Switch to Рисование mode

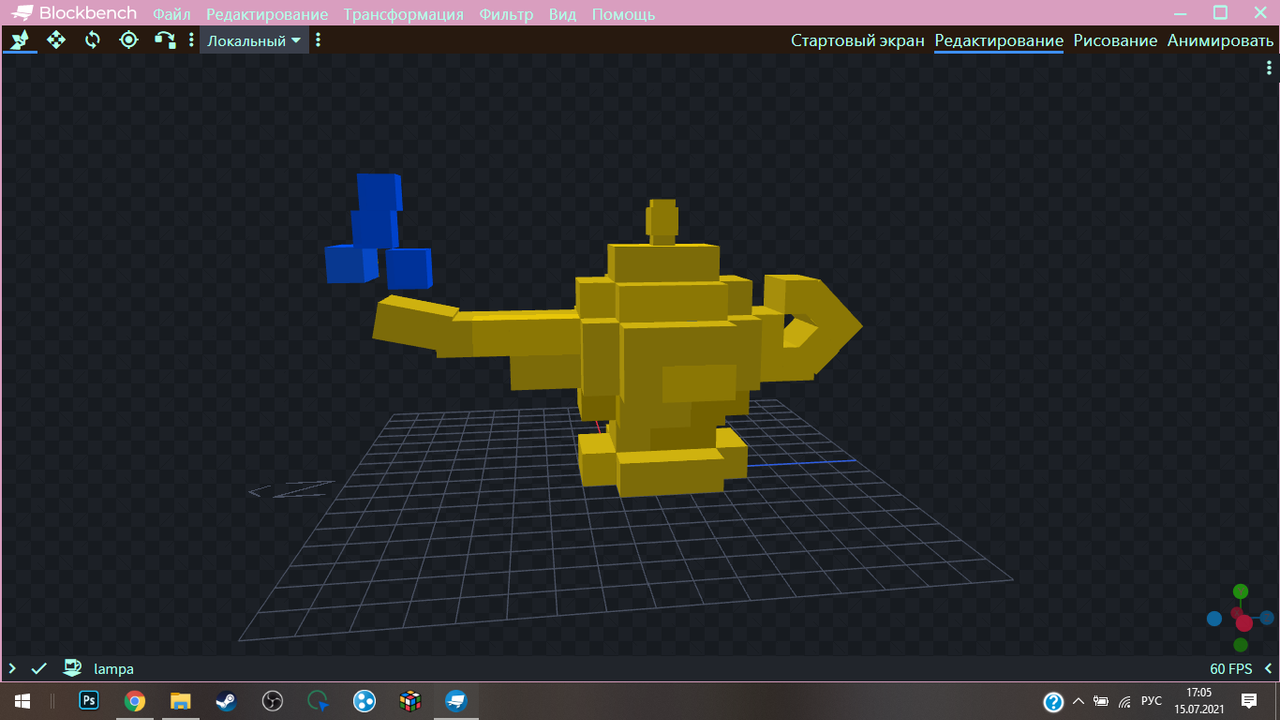1115,41
